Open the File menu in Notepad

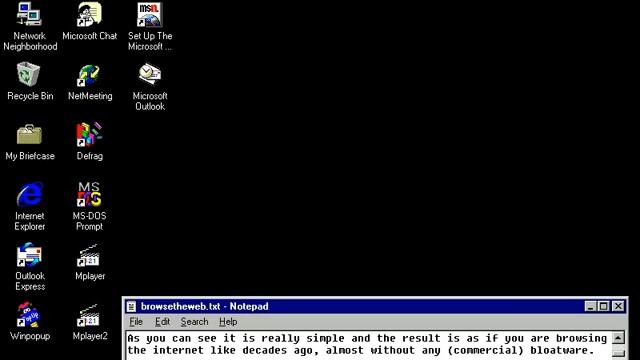(x=136, y=322)
